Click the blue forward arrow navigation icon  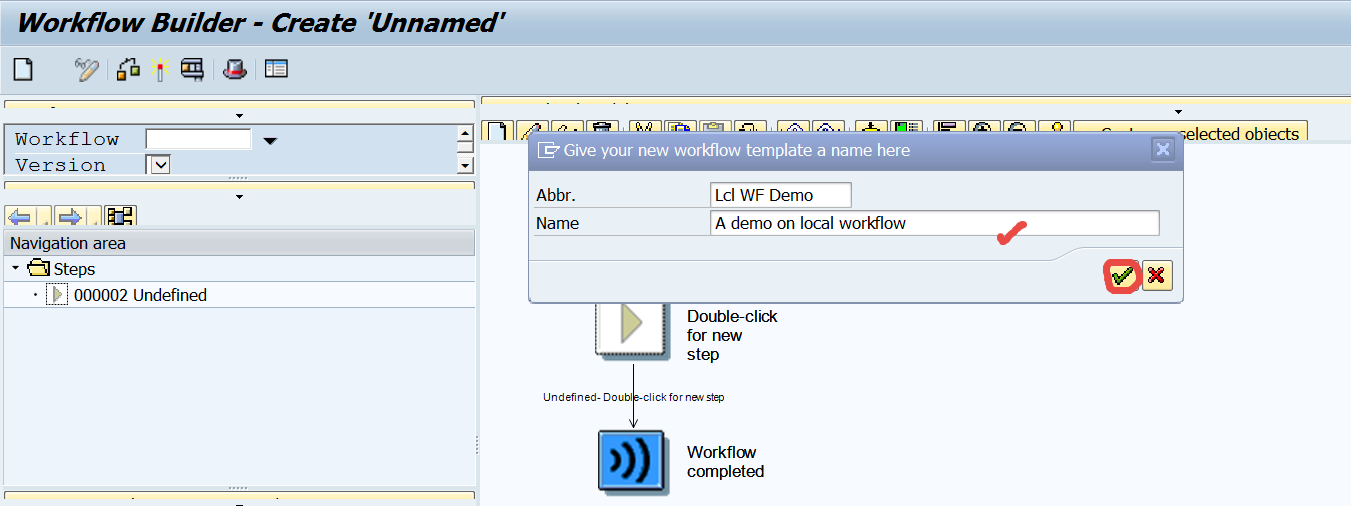[x=70, y=216]
